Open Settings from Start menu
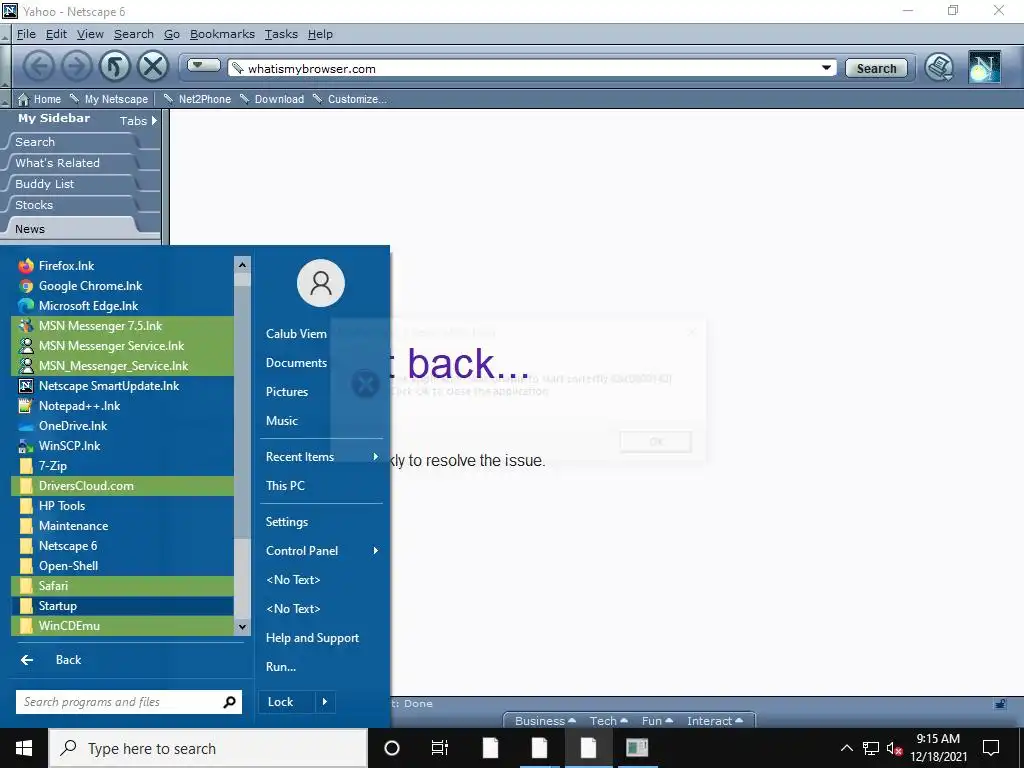The height and width of the screenshot is (768, 1024). click(287, 522)
